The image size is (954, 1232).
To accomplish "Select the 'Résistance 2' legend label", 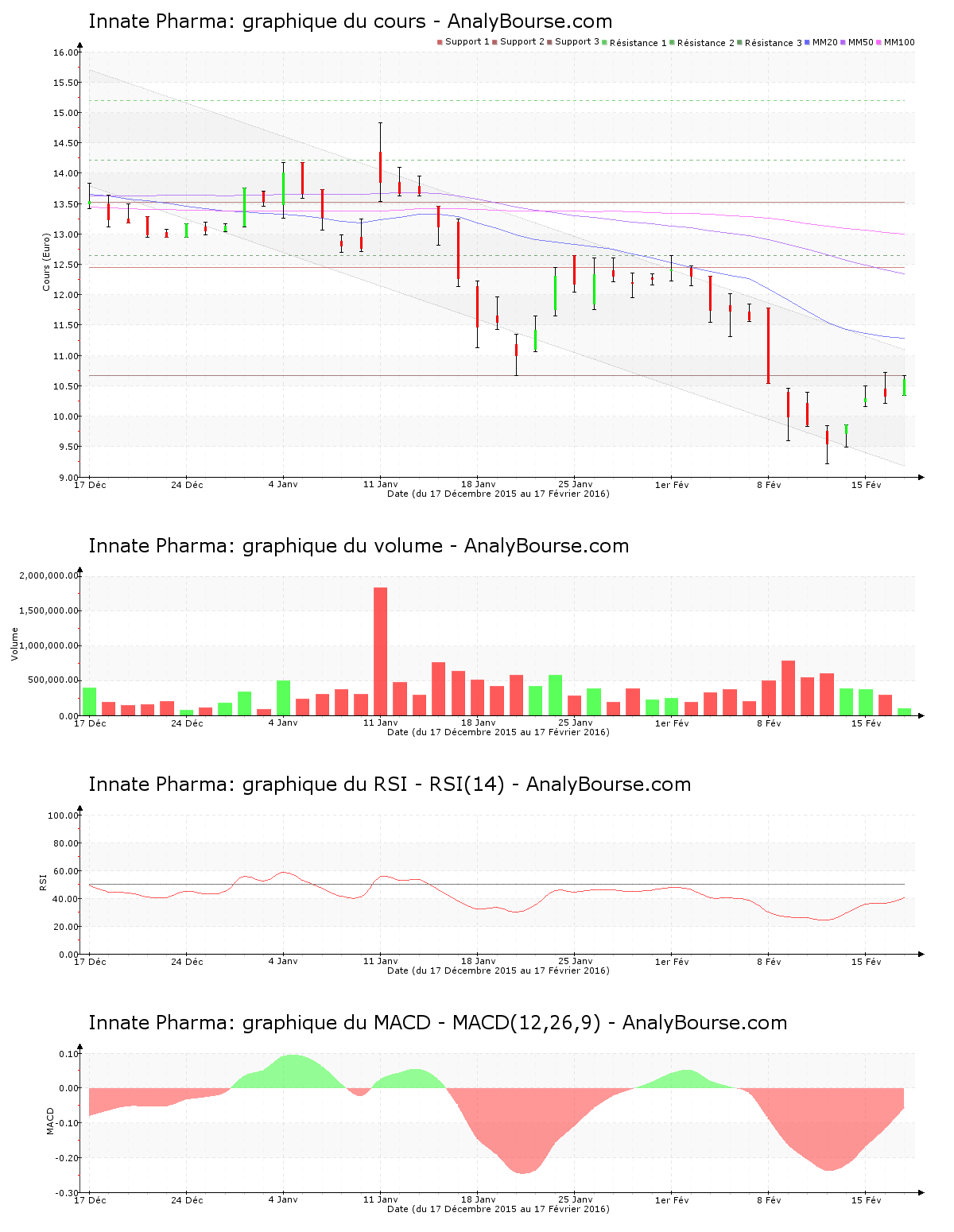I will pyautogui.click(x=706, y=43).
